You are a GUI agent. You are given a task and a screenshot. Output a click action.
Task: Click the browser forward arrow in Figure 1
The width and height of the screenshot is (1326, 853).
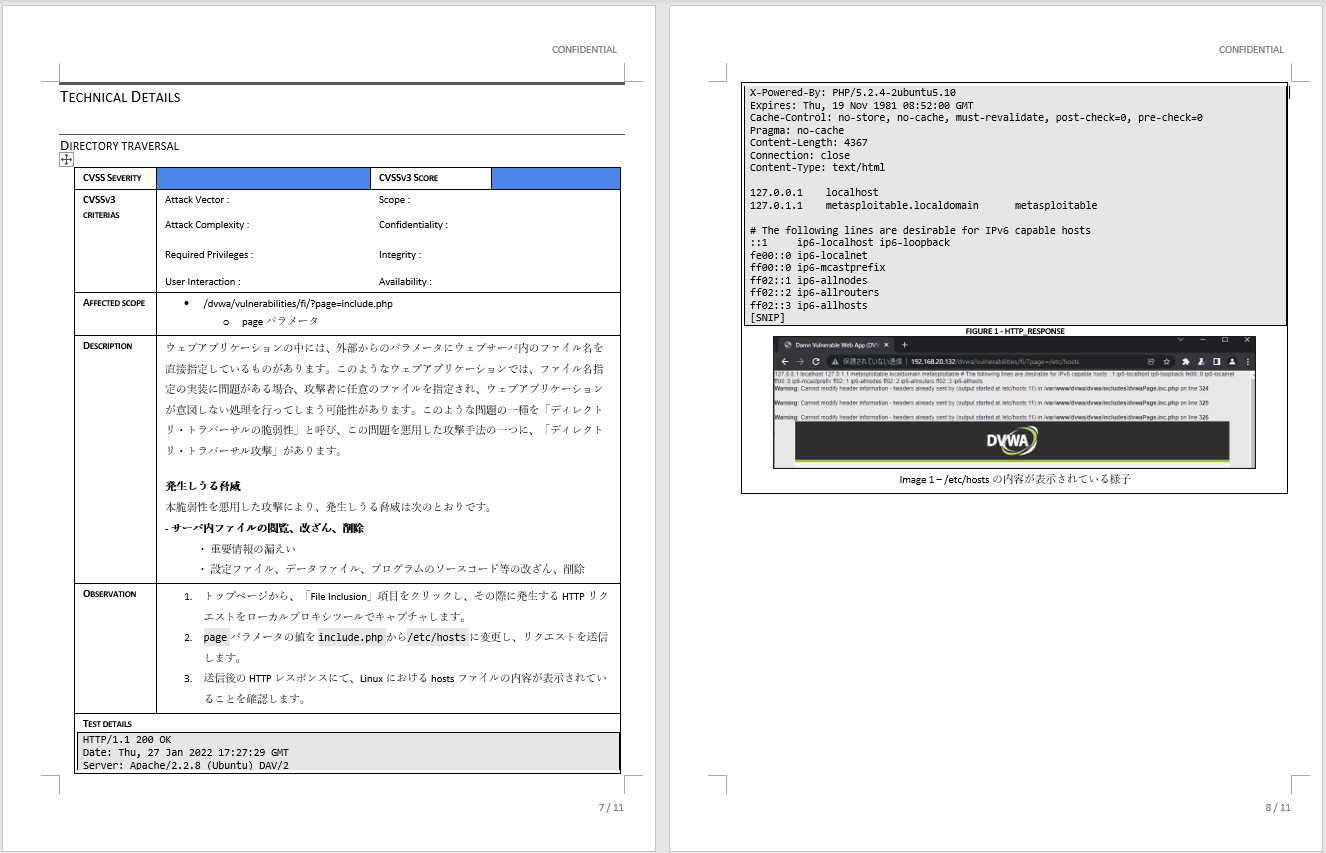(800, 361)
